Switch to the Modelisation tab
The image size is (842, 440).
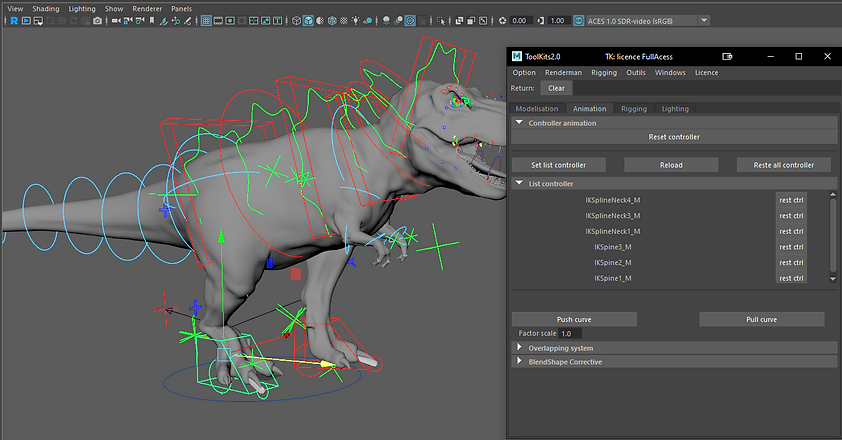[x=537, y=109]
